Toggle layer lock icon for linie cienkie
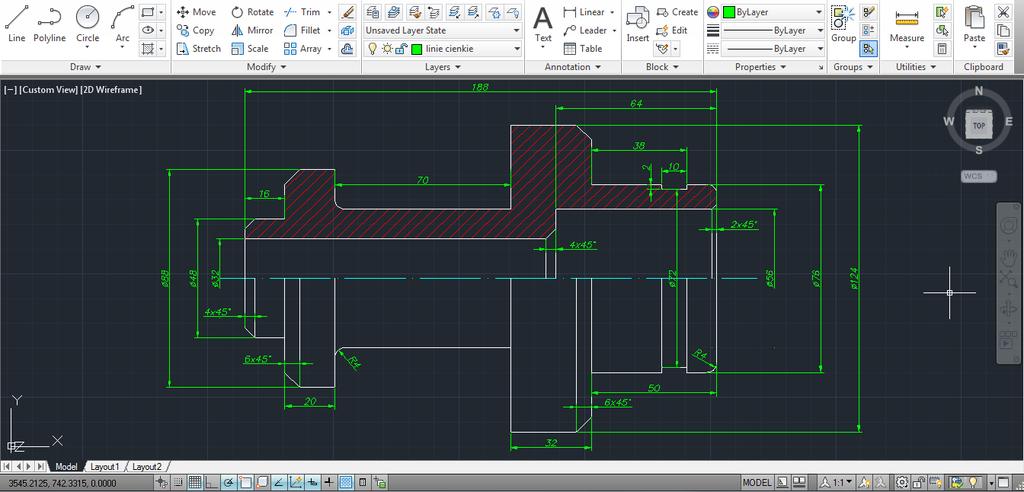This screenshot has width=1024, height=492. [x=402, y=48]
